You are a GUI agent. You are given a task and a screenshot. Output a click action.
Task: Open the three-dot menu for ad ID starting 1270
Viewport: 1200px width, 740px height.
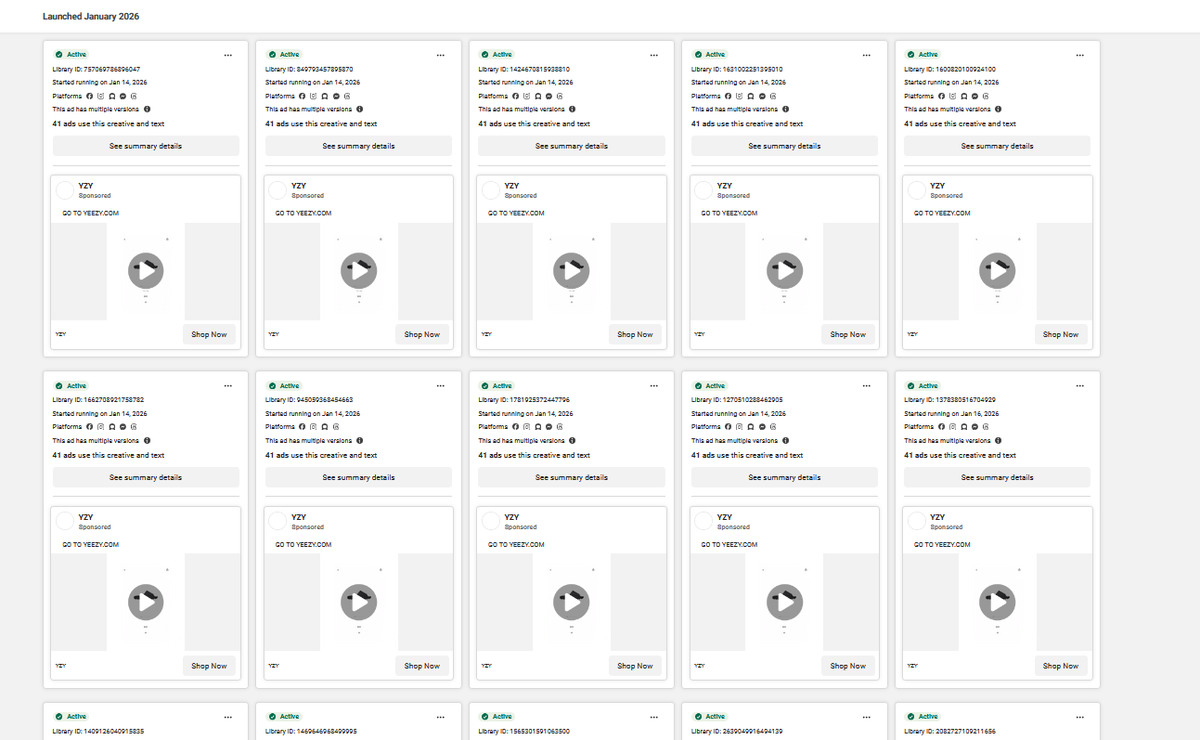pyautogui.click(x=867, y=386)
